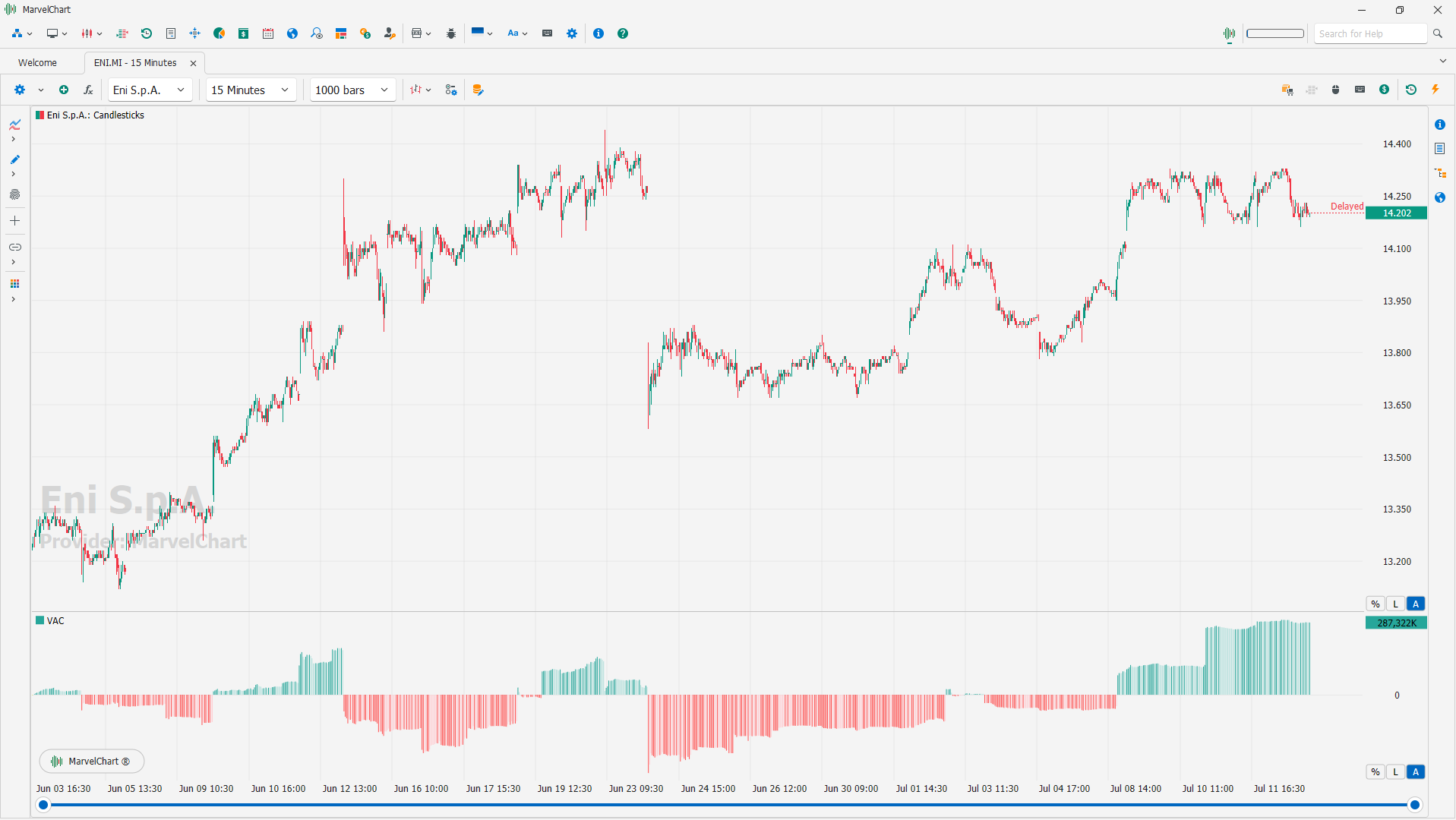Click the bug report icon
Viewport: 1456px width, 820px height.
point(451,33)
